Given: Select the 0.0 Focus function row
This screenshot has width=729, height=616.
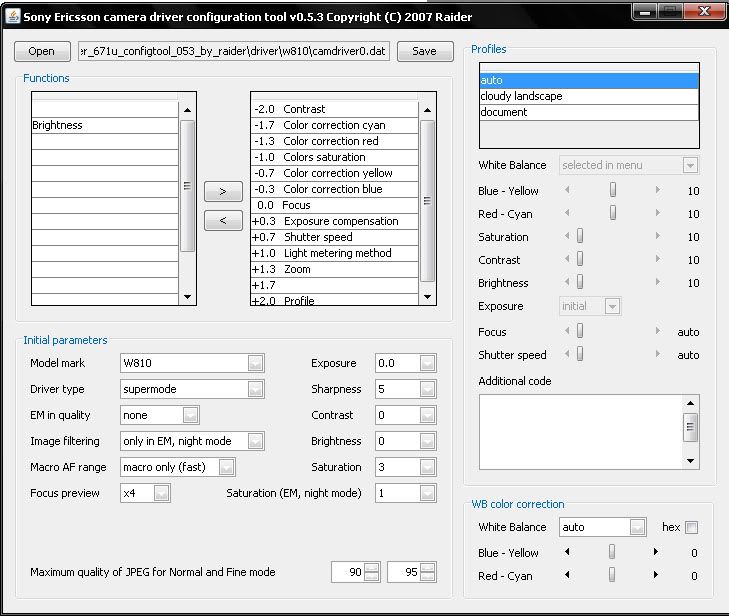Looking at the screenshot, I should tap(335, 205).
